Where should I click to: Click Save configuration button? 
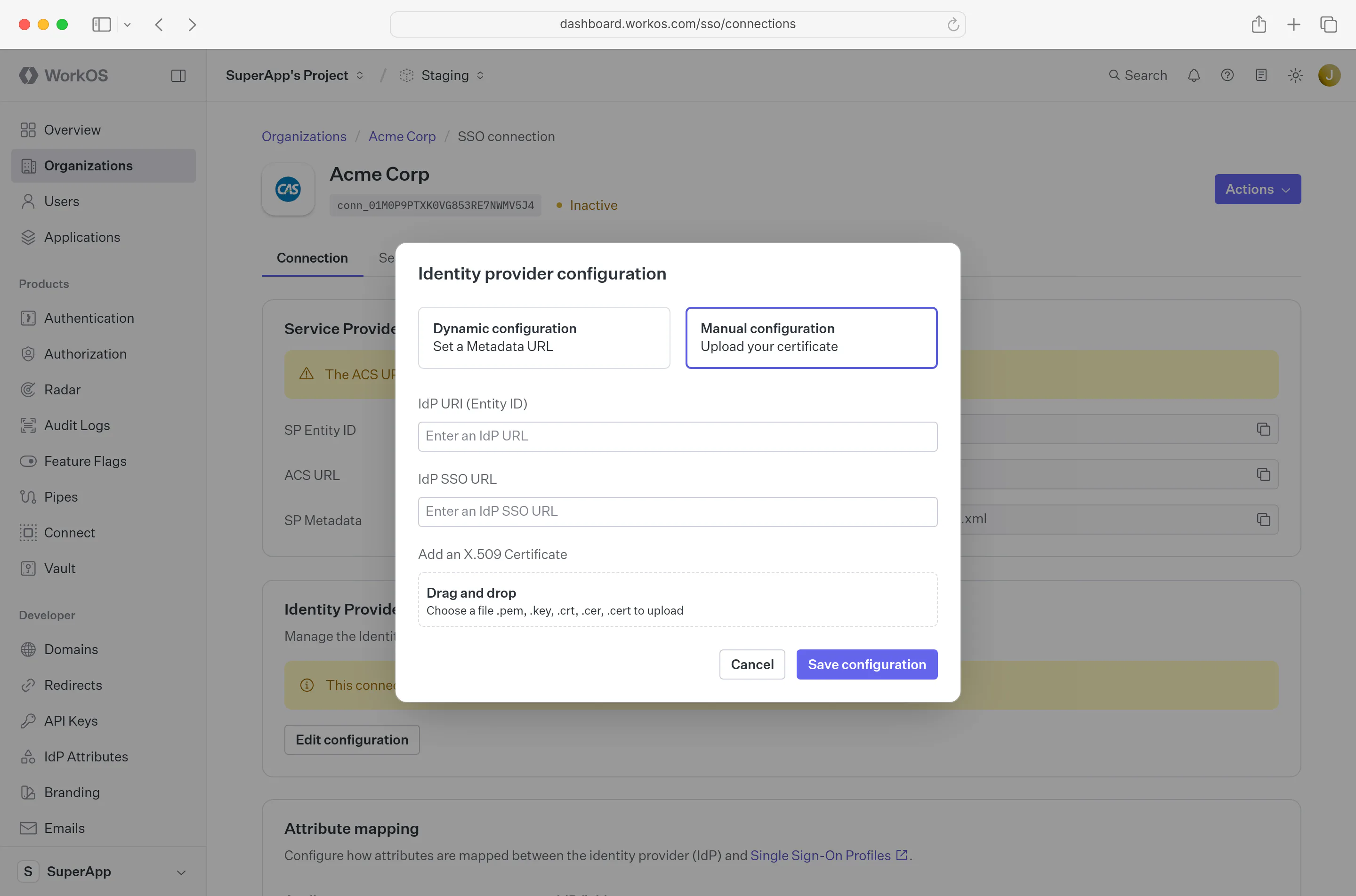[x=867, y=664]
